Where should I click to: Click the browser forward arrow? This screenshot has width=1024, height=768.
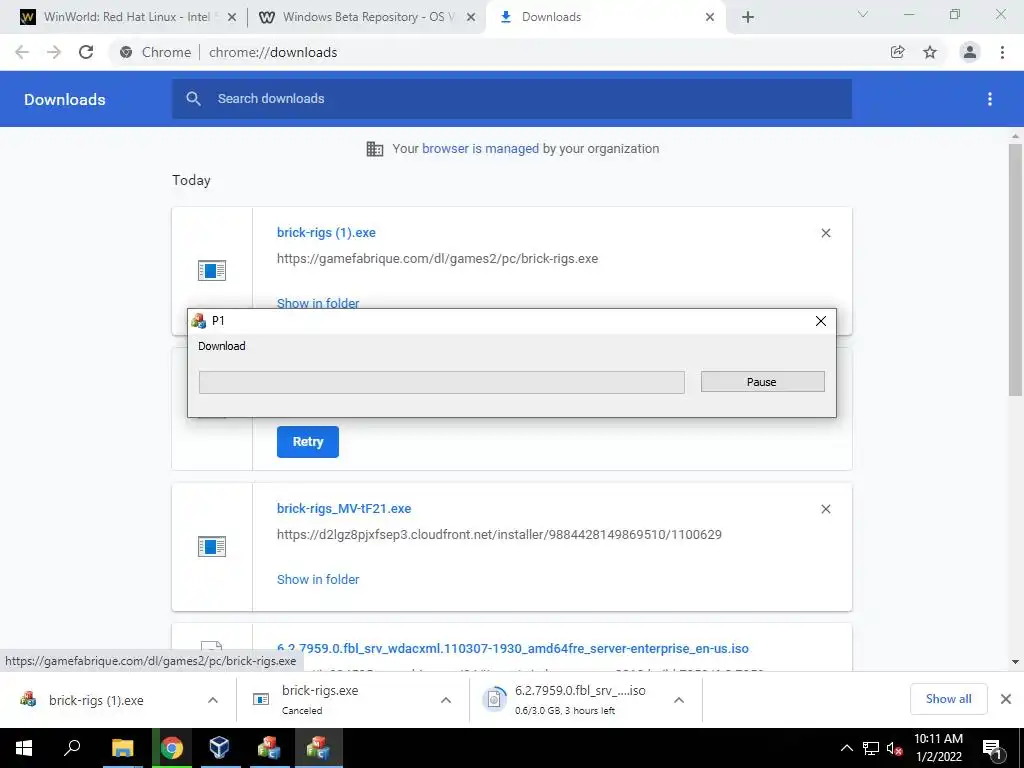tap(54, 52)
